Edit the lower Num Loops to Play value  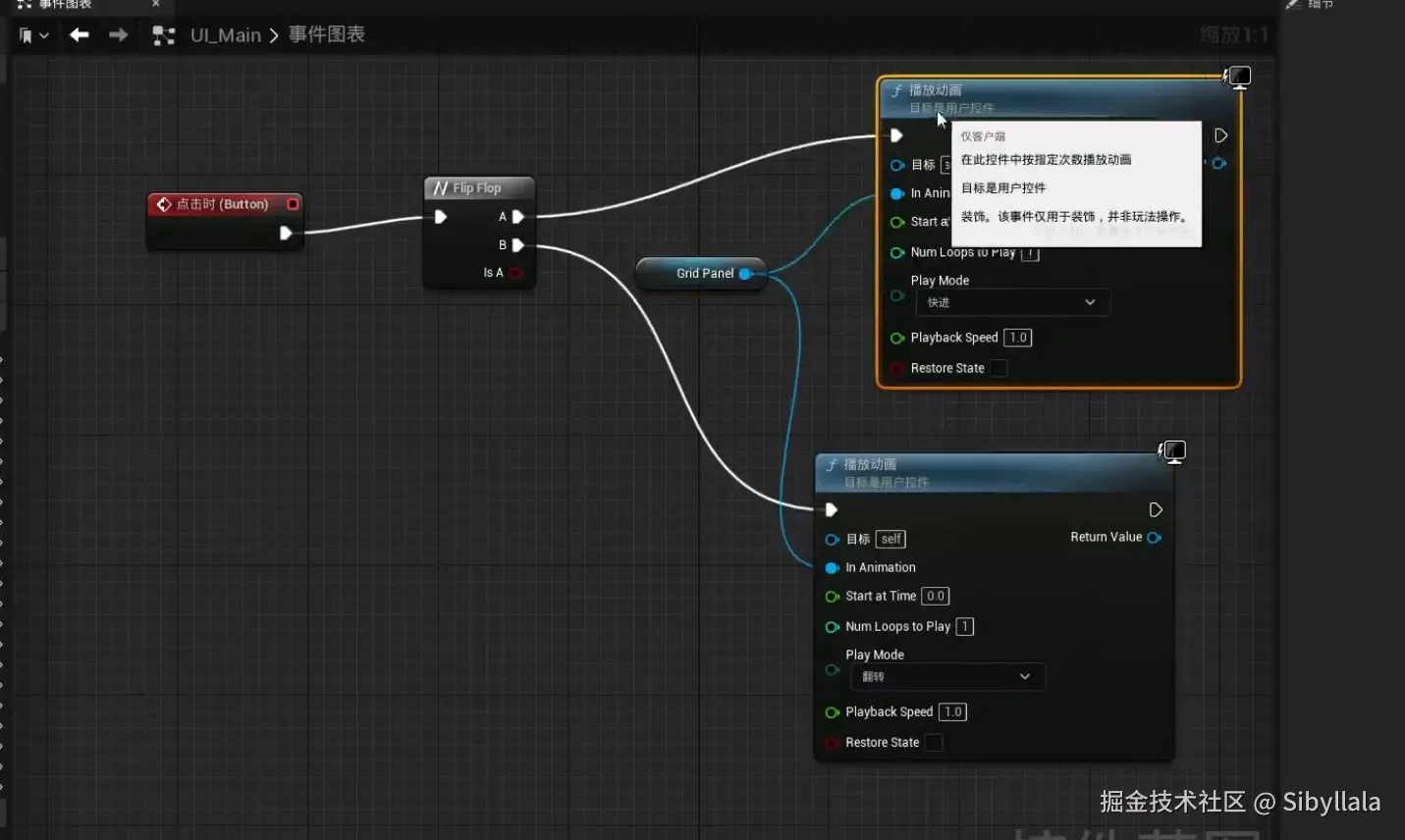[965, 626]
